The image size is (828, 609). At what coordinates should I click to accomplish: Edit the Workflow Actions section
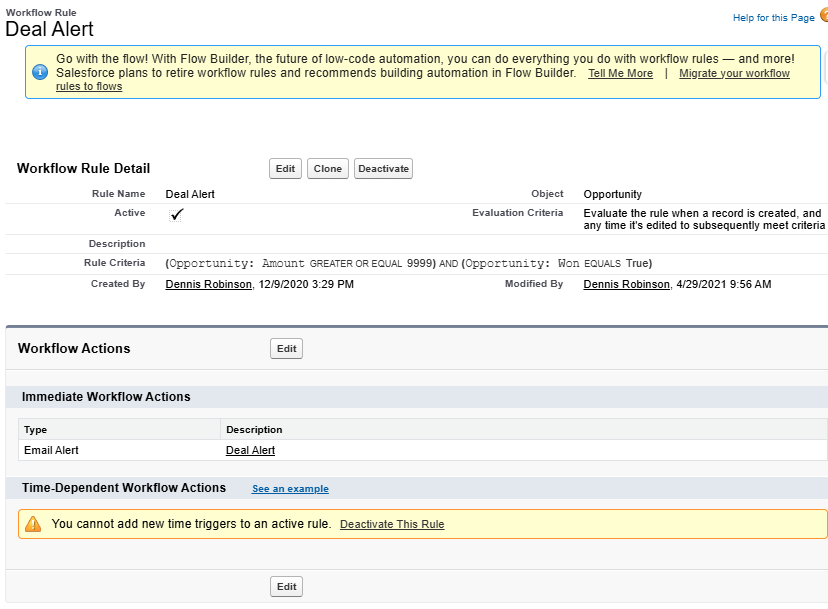click(285, 348)
